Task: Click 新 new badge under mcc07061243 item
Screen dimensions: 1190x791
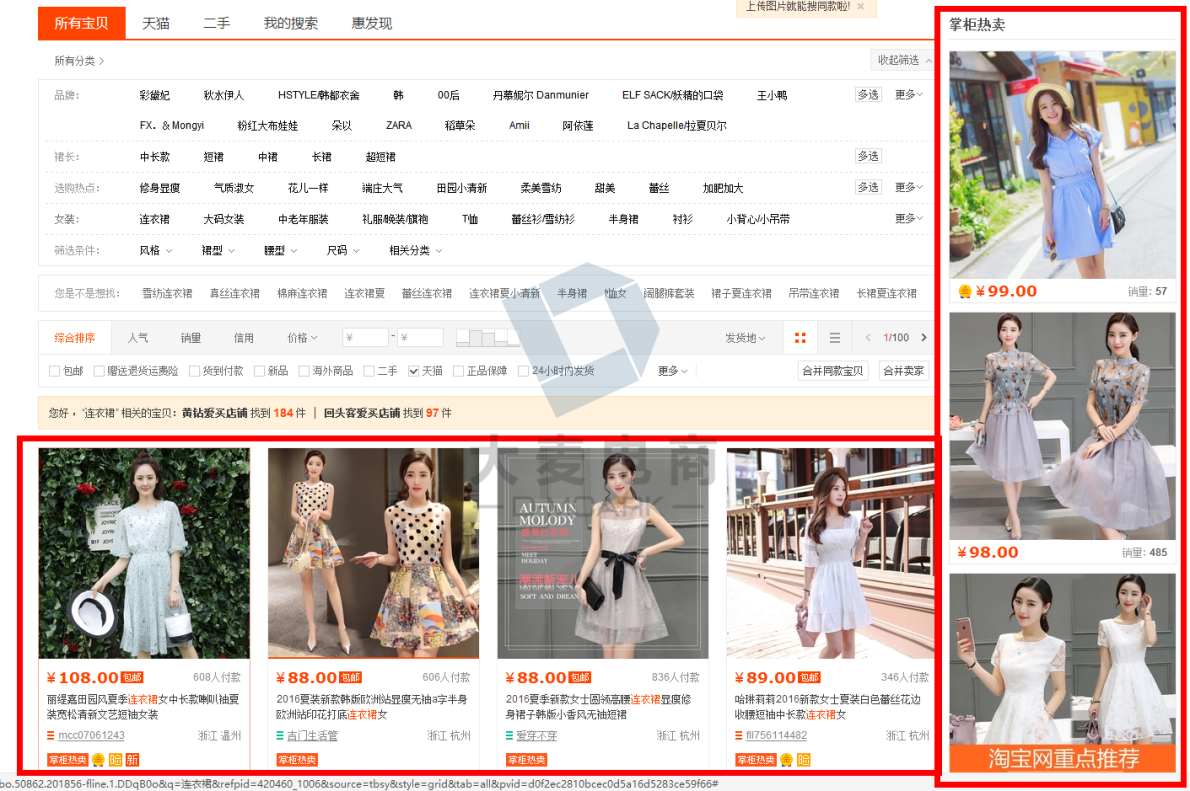Action: point(132,760)
